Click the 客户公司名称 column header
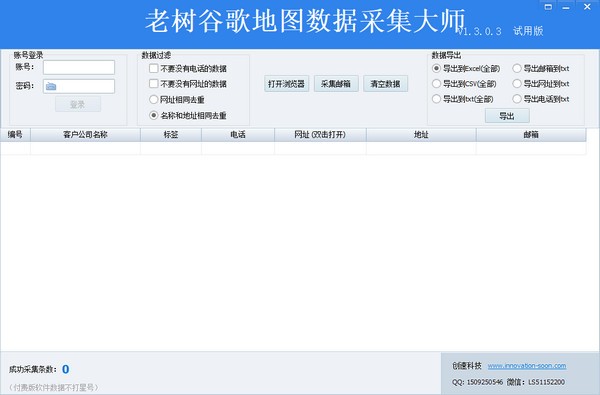Screen dimensions: 600x395 pos(85,135)
